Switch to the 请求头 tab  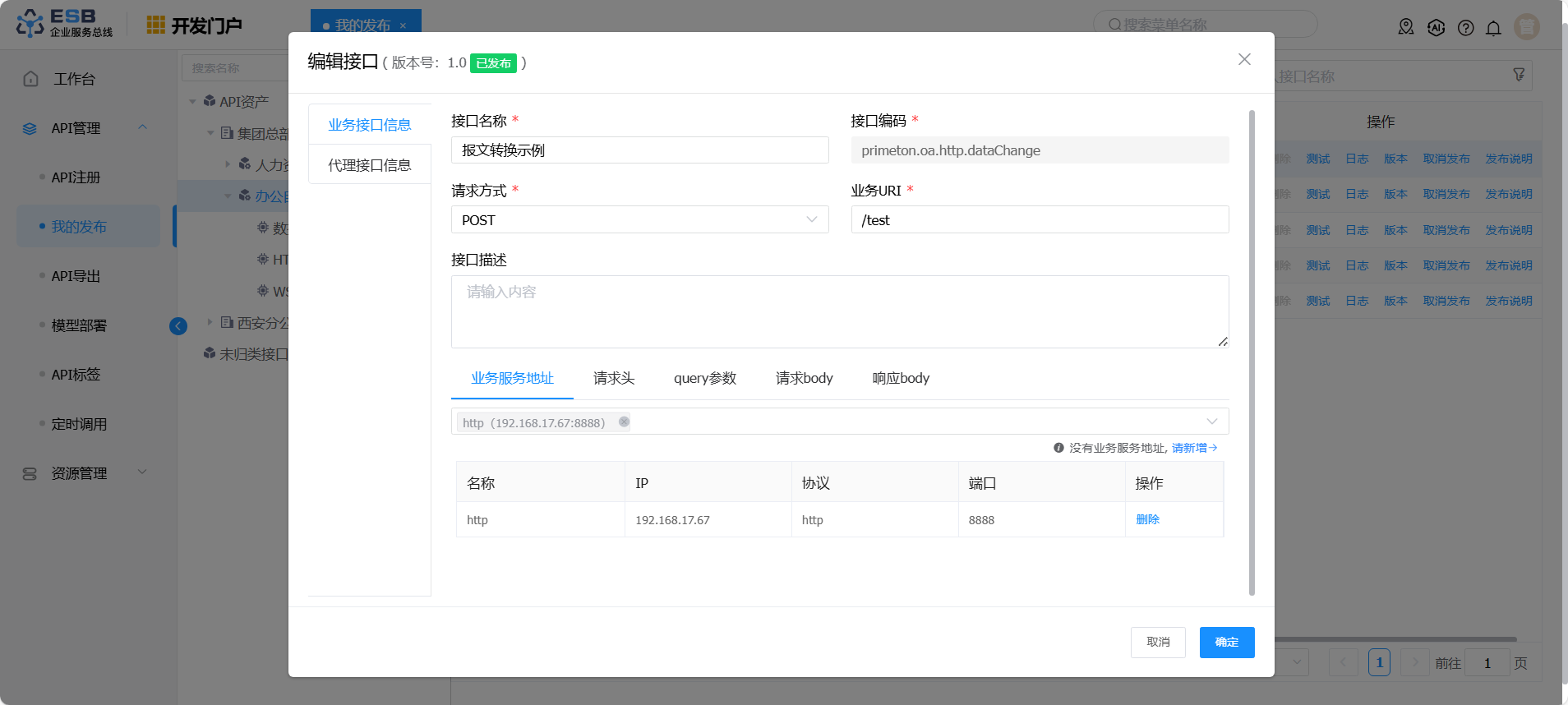pyautogui.click(x=613, y=378)
